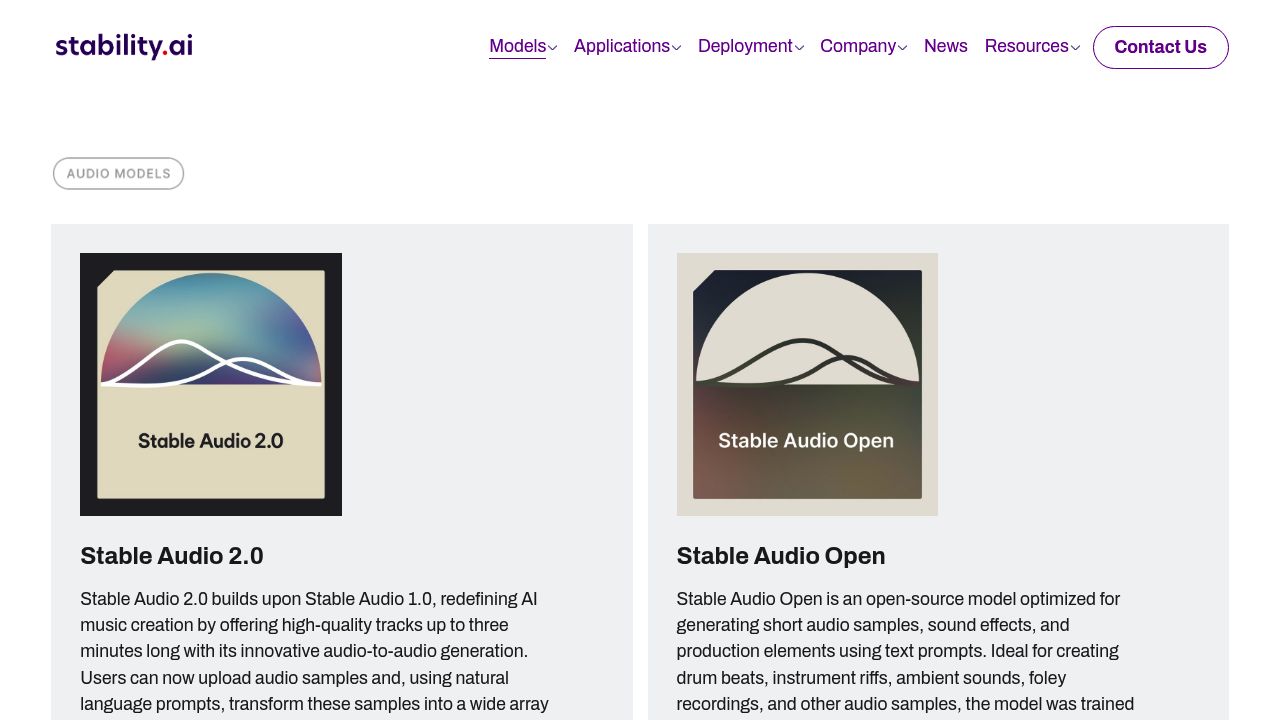Open the Resources menu

[1027, 46]
